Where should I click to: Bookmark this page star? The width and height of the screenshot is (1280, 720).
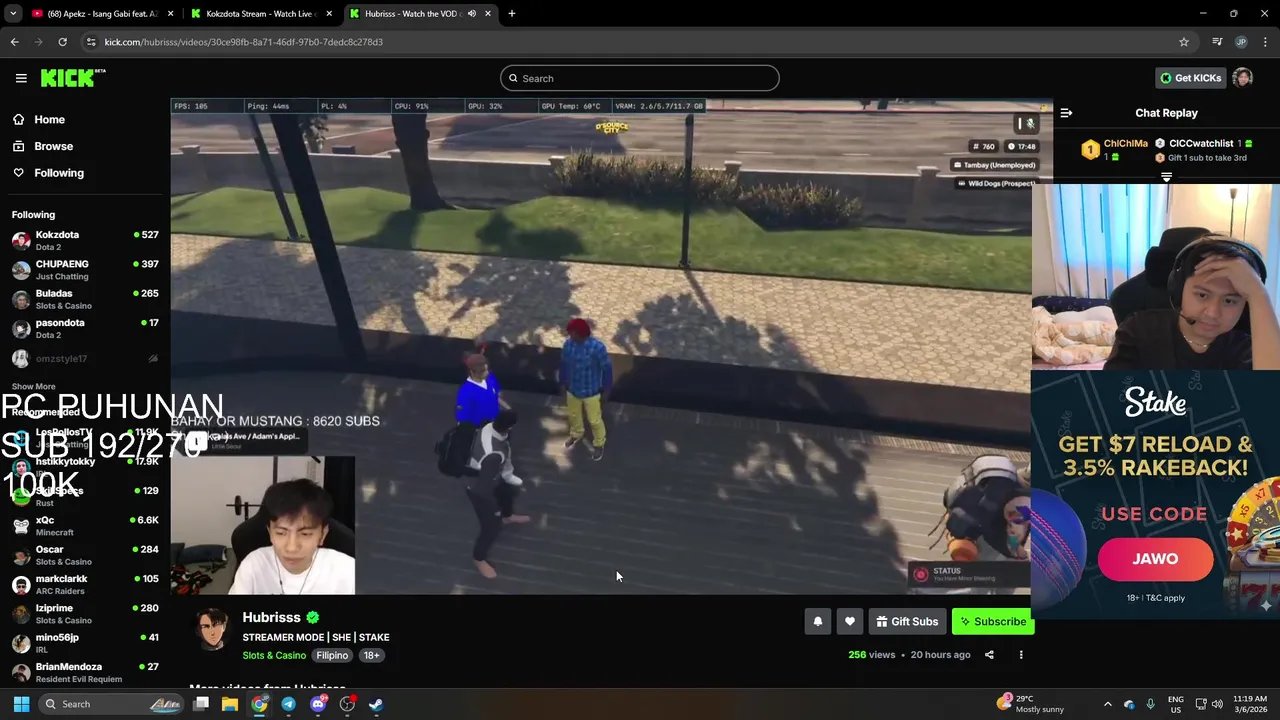tap(1184, 42)
